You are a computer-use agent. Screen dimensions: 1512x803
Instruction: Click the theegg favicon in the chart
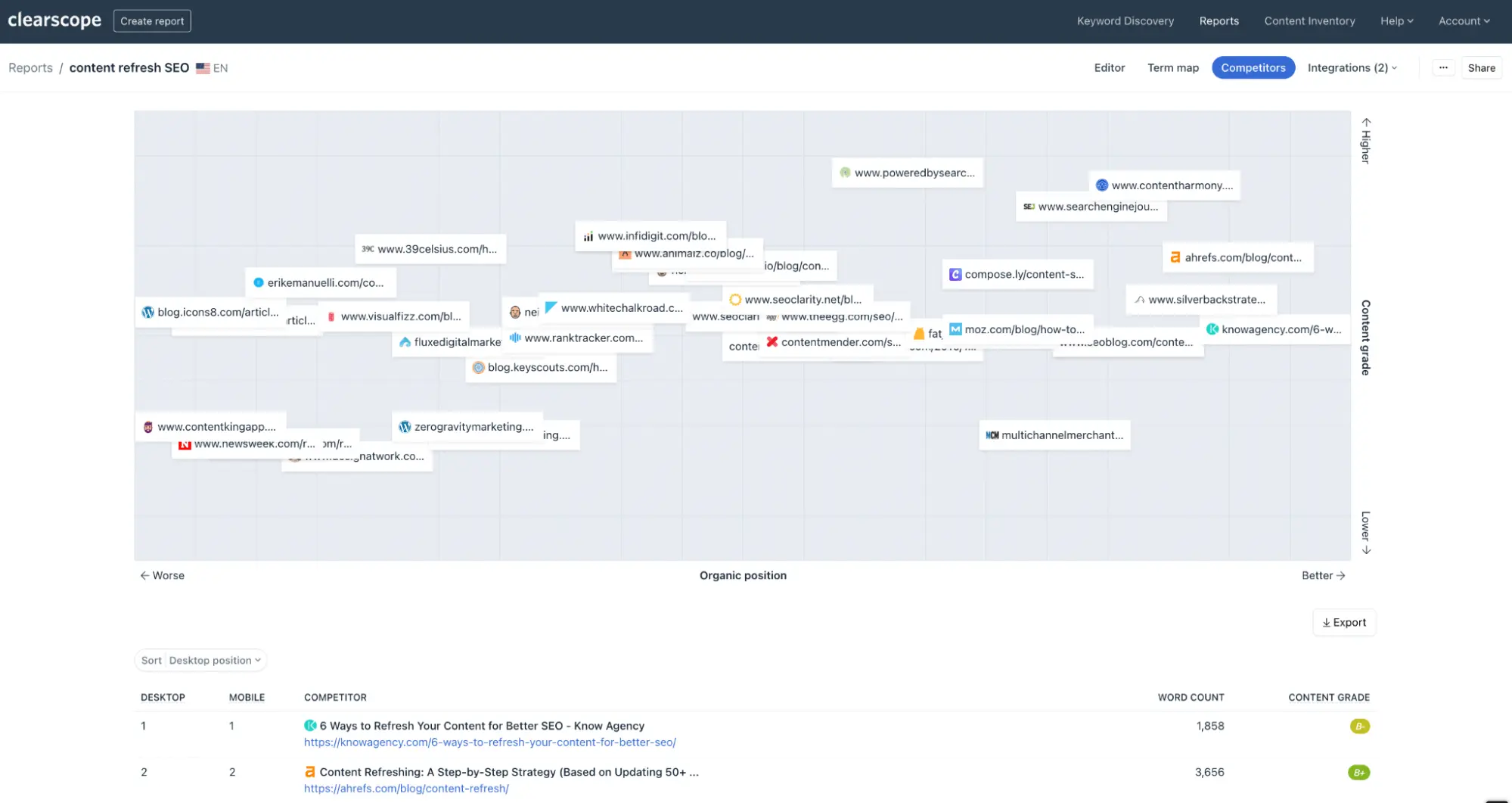coord(772,317)
